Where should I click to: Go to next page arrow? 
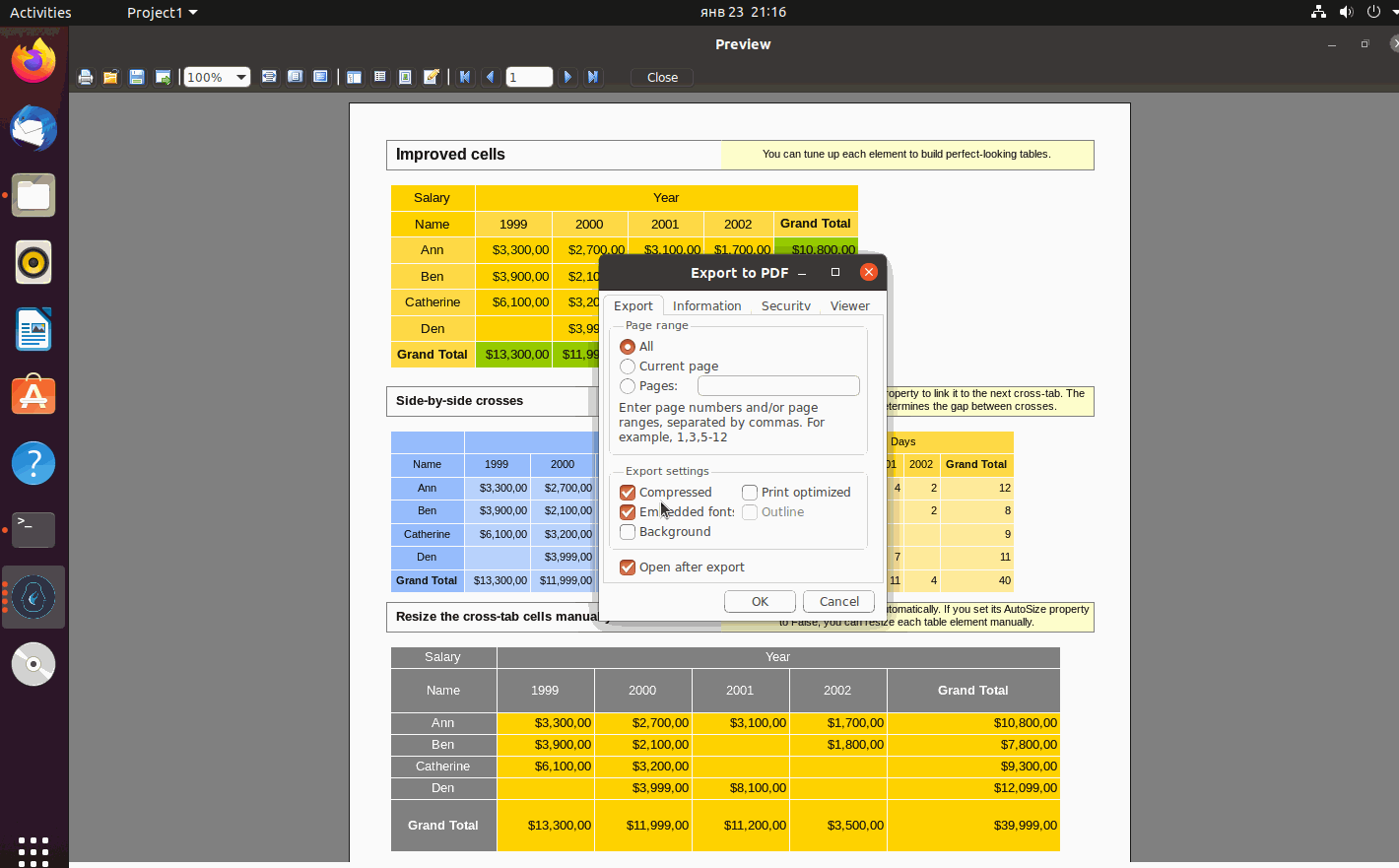tap(567, 77)
